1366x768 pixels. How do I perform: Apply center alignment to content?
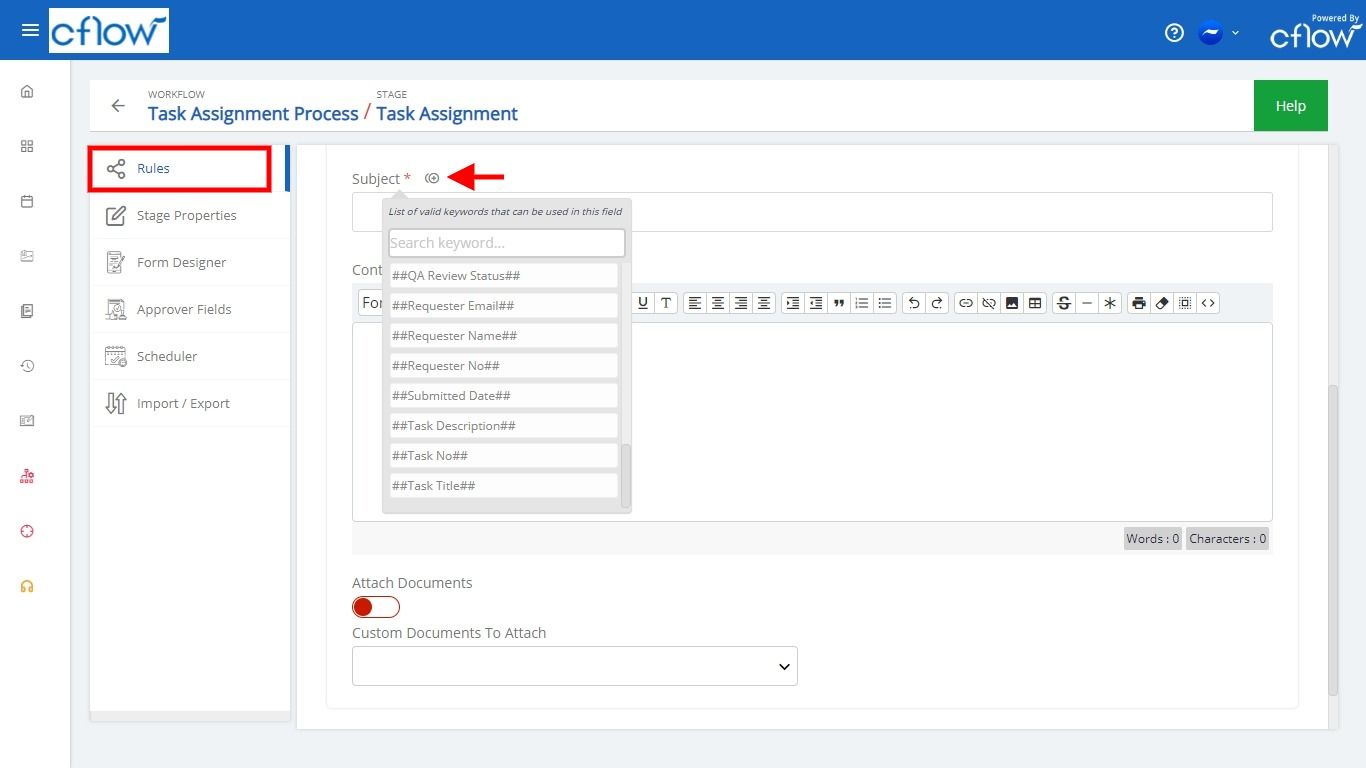pyautogui.click(x=718, y=302)
